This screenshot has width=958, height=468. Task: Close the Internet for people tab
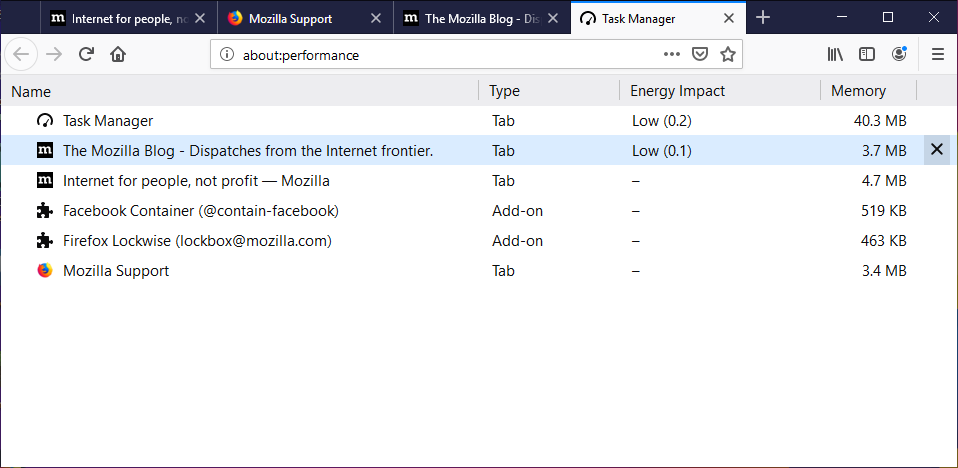pos(200,18)
